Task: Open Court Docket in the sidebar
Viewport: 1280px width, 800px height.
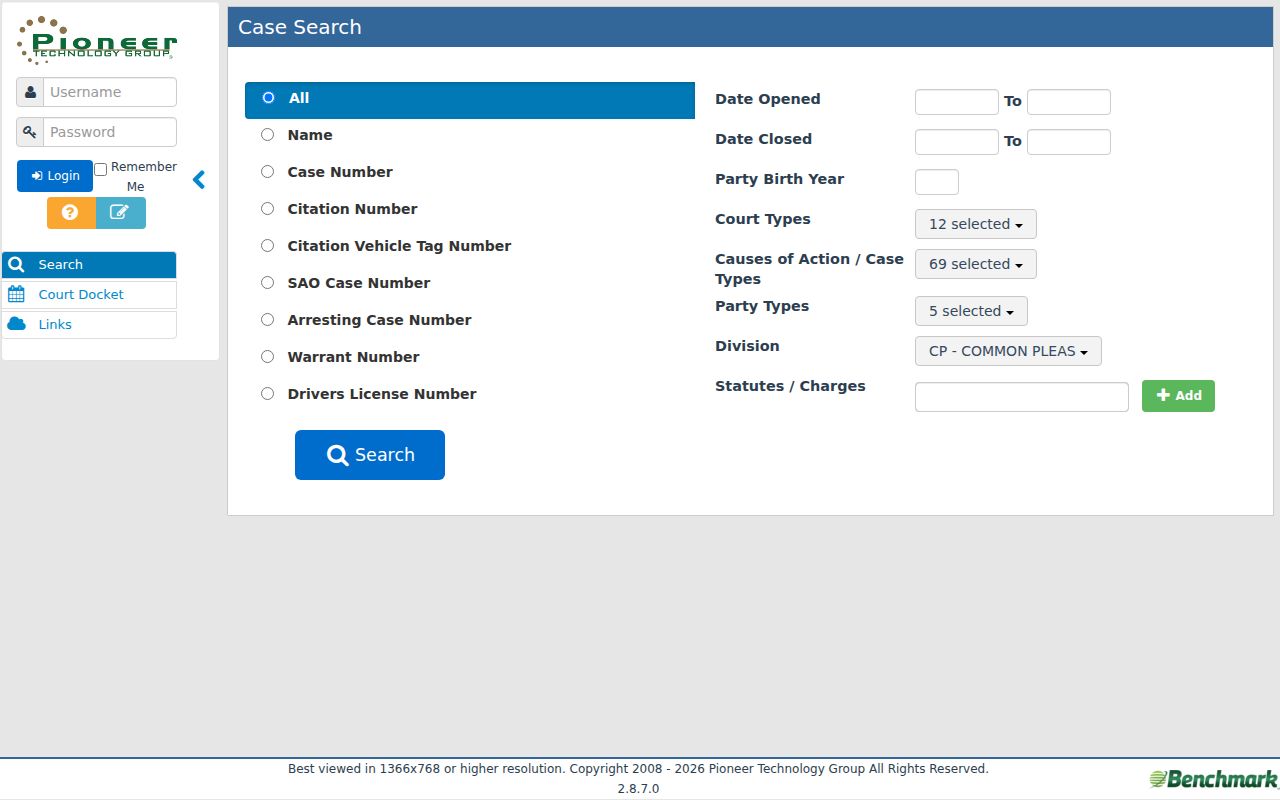Action: [89, 295]
